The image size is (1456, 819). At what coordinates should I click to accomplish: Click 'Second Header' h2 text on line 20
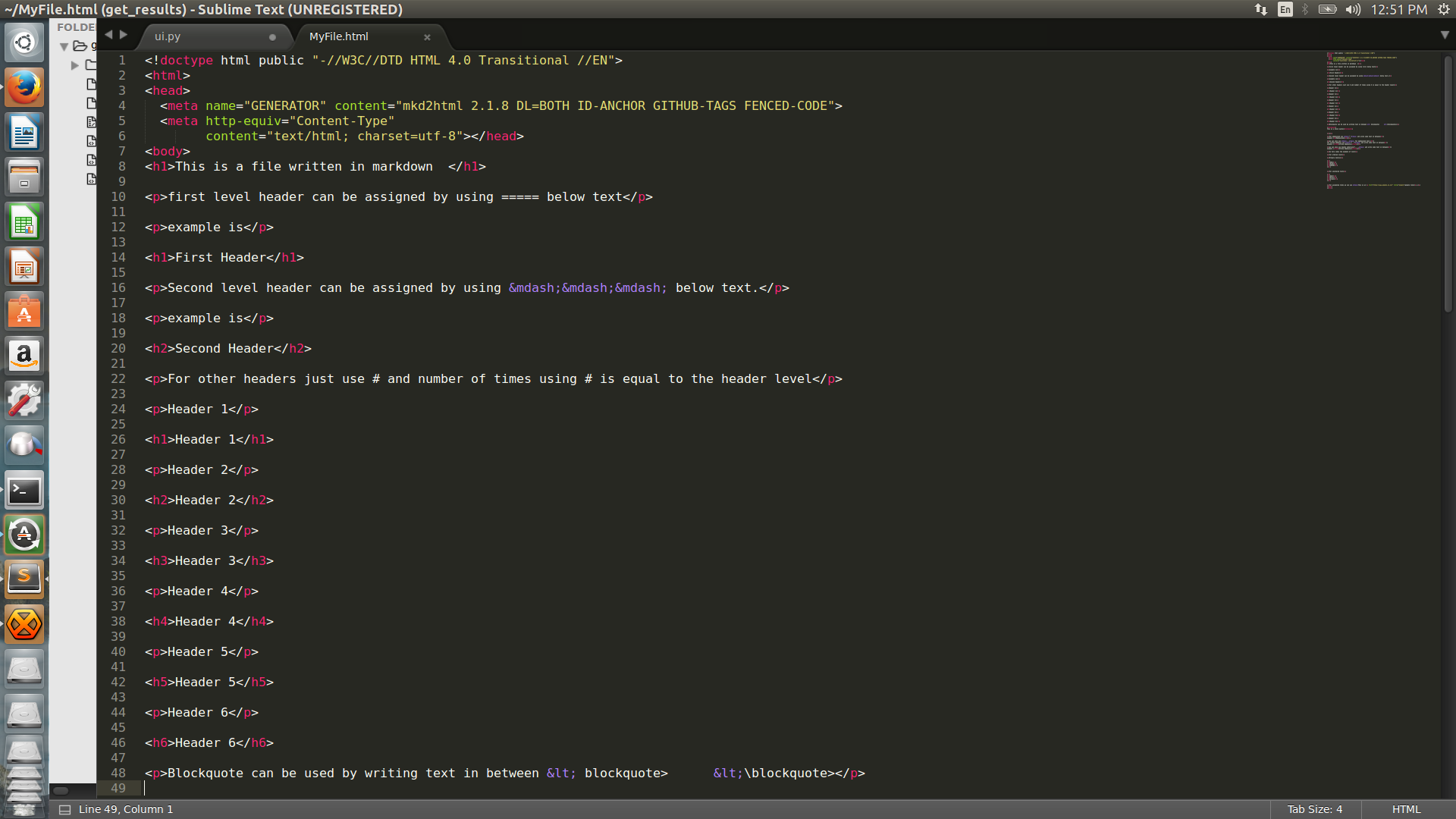click(x=228, y=349)
